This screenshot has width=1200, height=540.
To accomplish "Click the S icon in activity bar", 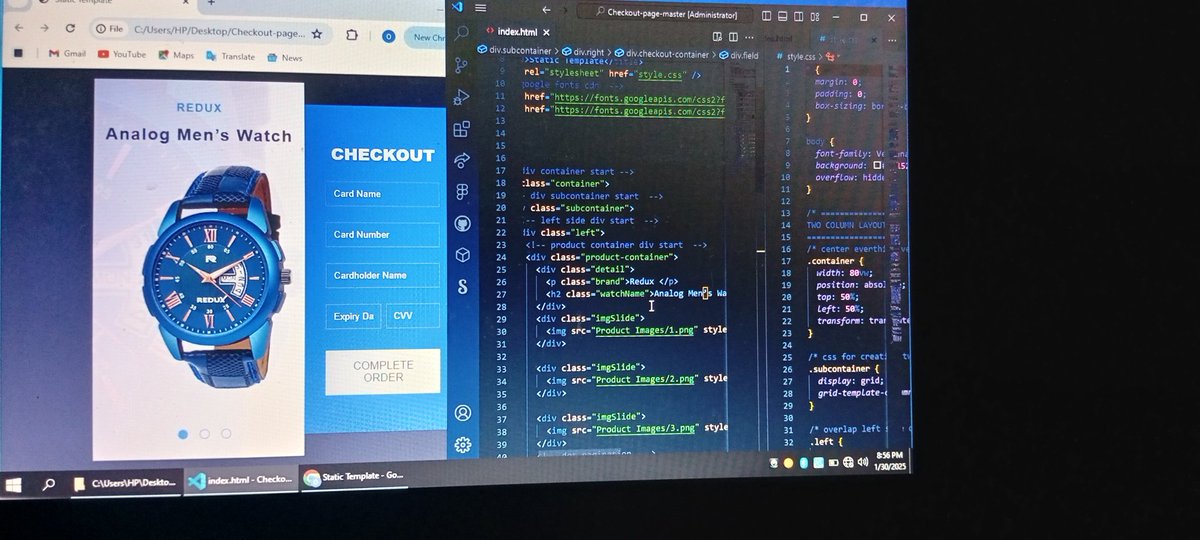I will (462, 287).
